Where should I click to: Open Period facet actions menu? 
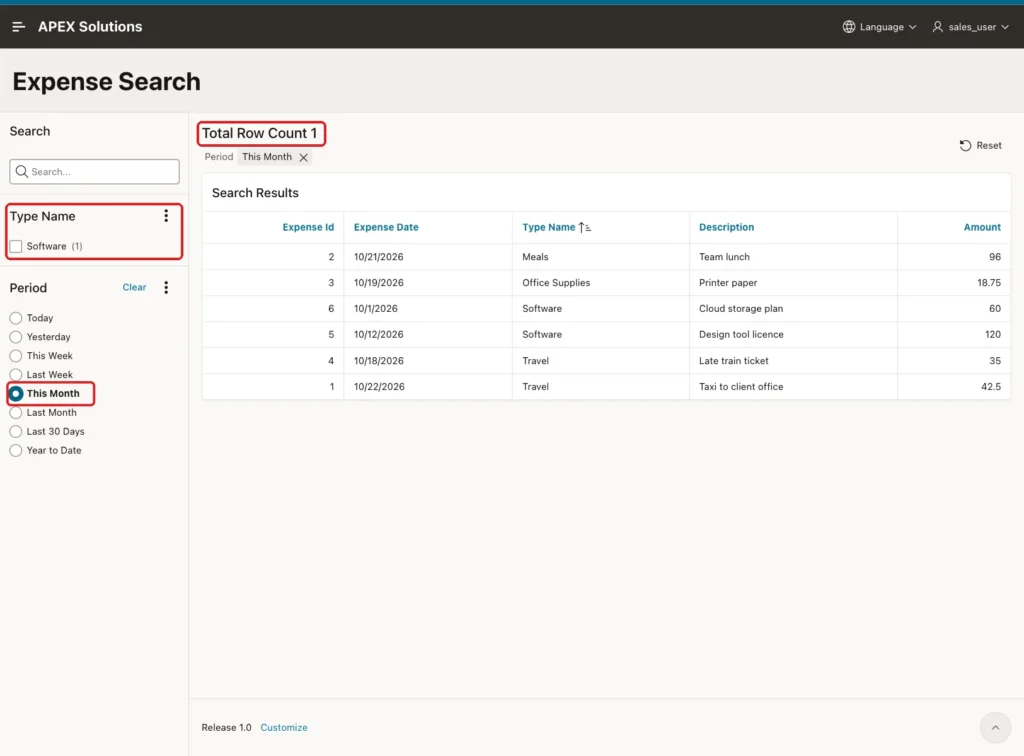tap(166, 287)
